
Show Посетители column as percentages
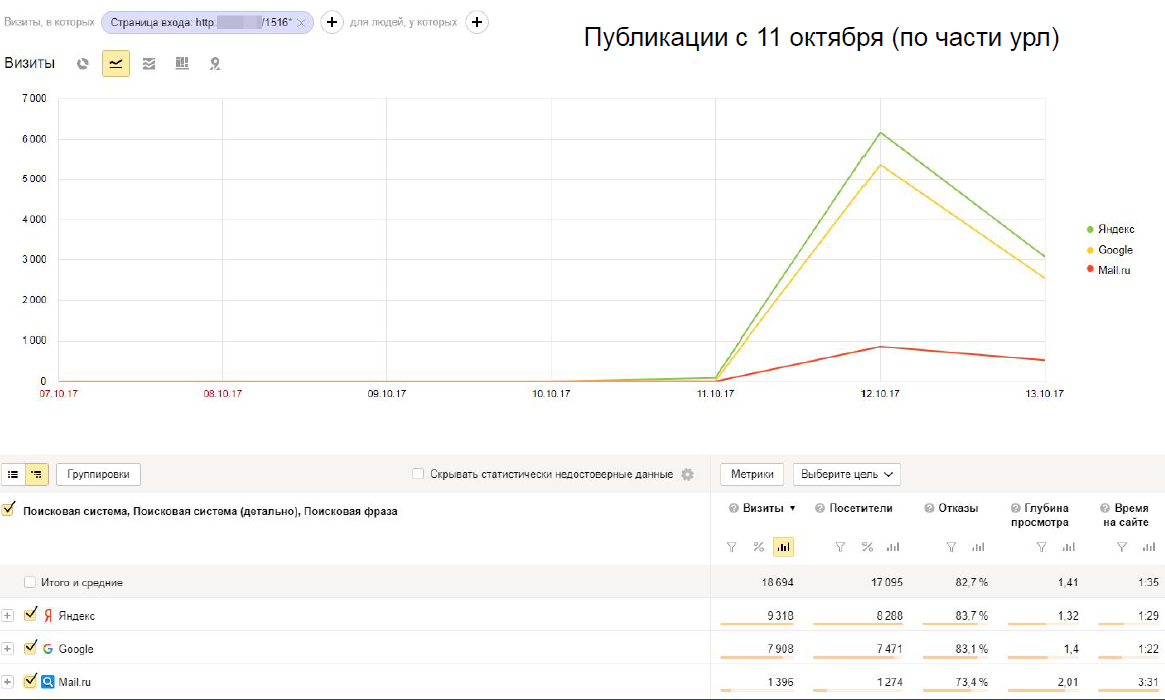coord(867,547)
